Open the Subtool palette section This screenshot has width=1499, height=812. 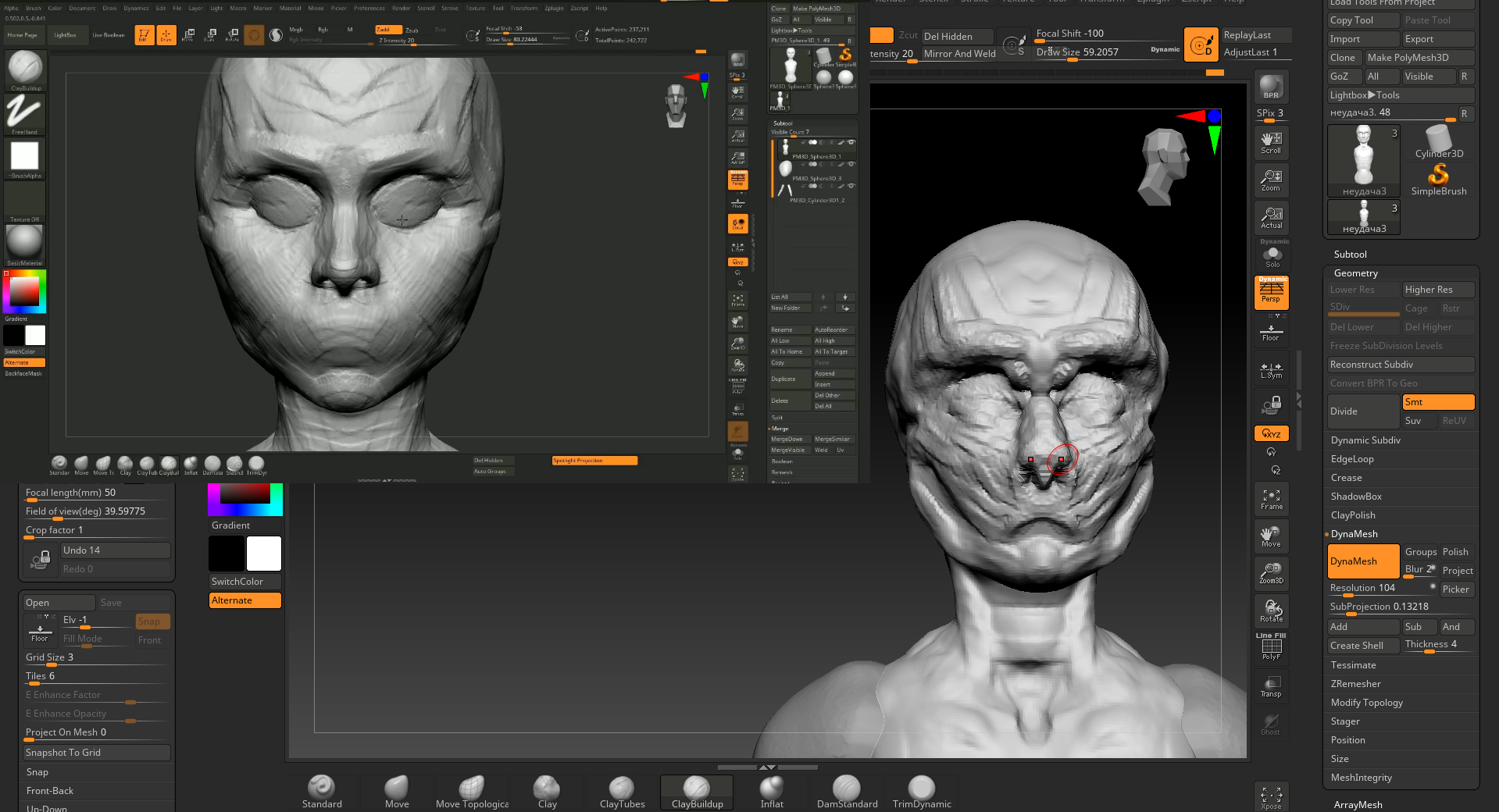1350,255
